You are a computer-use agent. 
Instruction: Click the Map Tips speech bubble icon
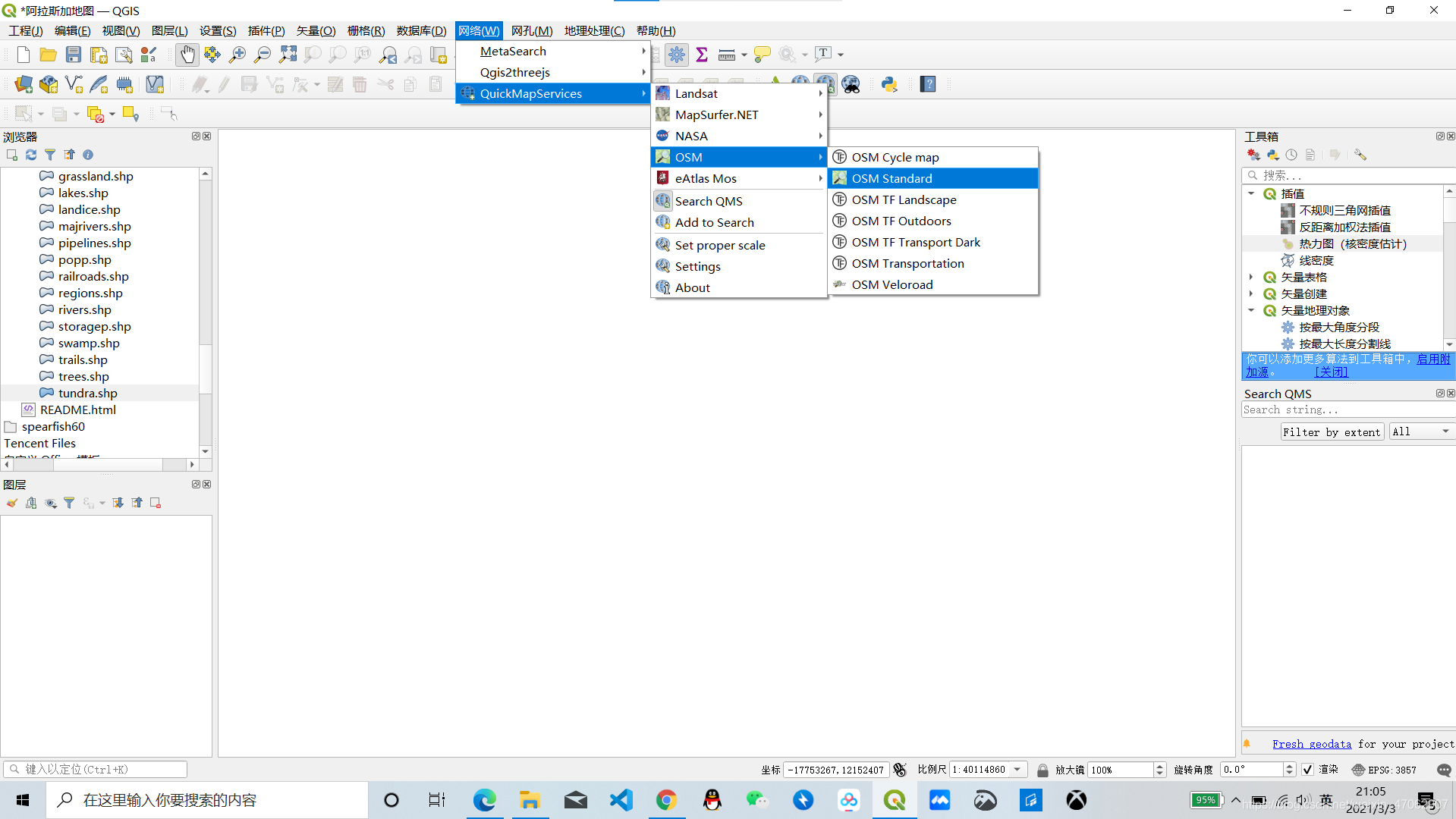[763, 55]
